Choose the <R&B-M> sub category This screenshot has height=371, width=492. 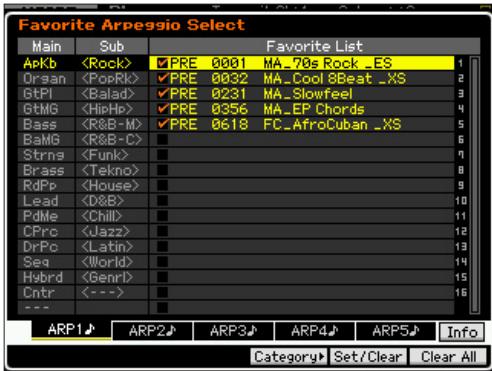(x=112, y=124)
